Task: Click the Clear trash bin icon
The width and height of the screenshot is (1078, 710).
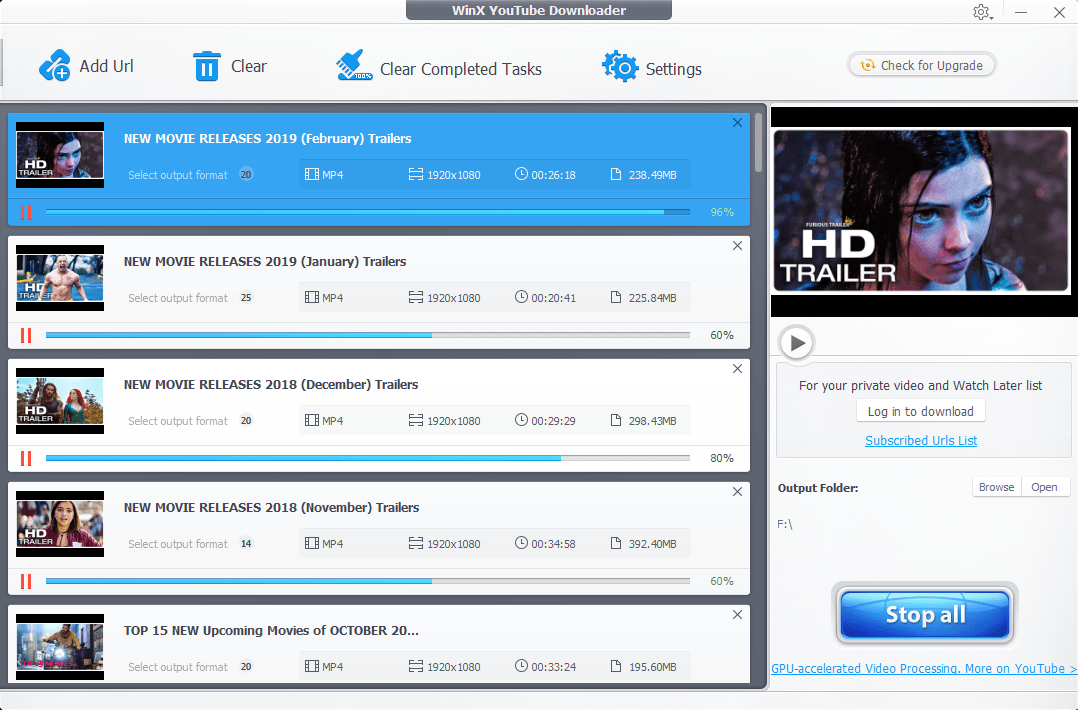Action: (206, 67)
